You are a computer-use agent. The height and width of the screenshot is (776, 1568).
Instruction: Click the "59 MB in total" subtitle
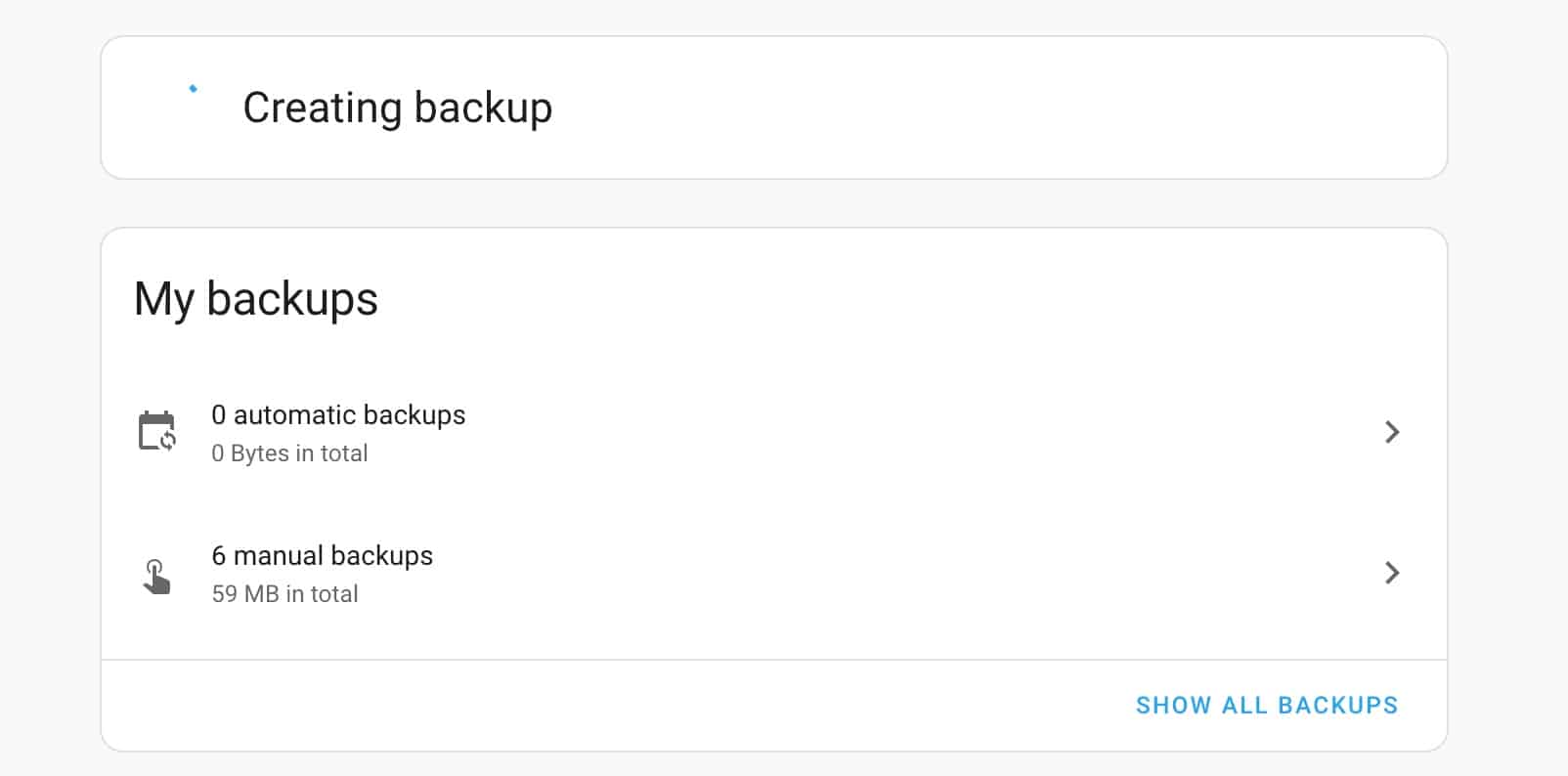[284, 594]
